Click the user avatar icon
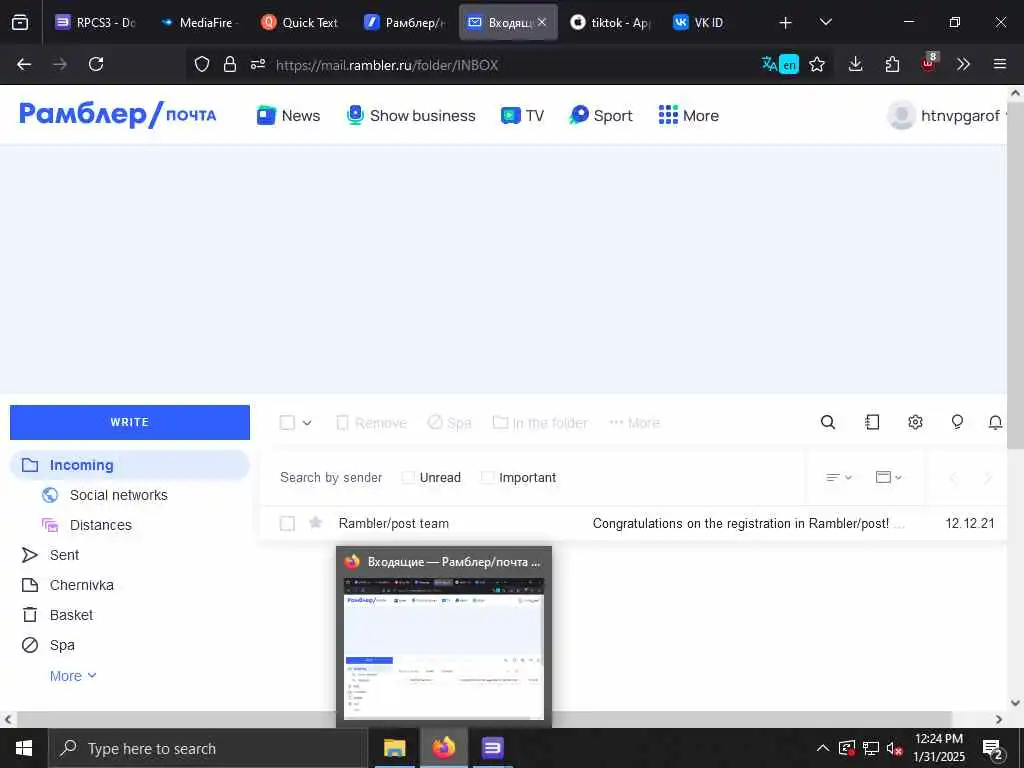1024x768 pixels. (901, 116)
